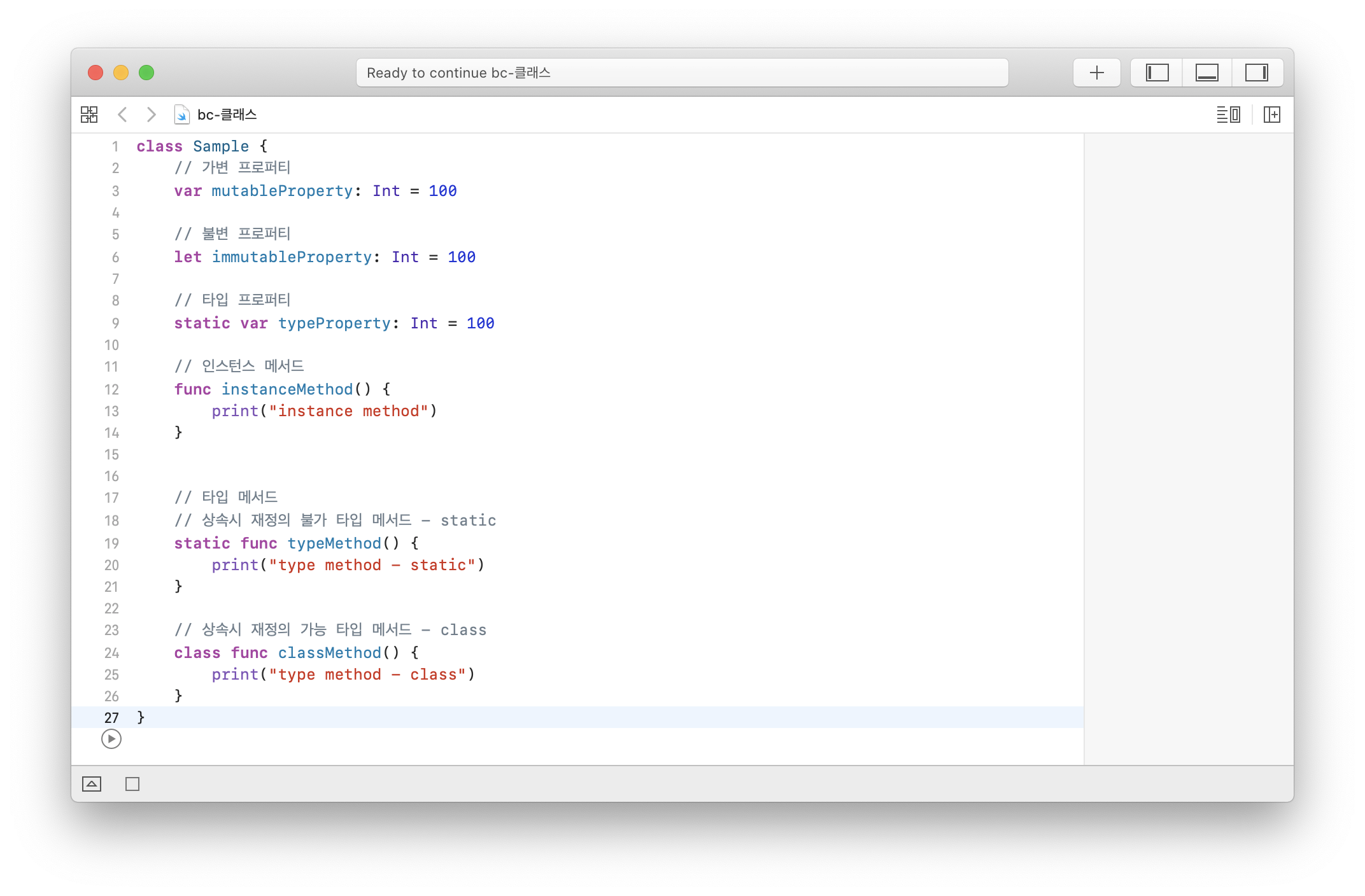Click the classMethod function name

(329, 653)
